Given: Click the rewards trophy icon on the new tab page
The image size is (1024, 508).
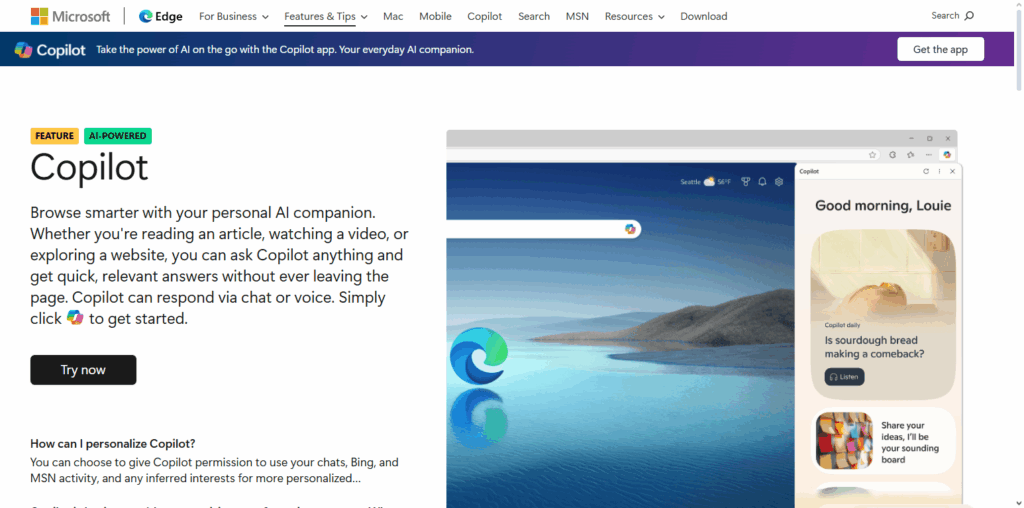Looking at the screenshot, I should click(x=746, y=182).
